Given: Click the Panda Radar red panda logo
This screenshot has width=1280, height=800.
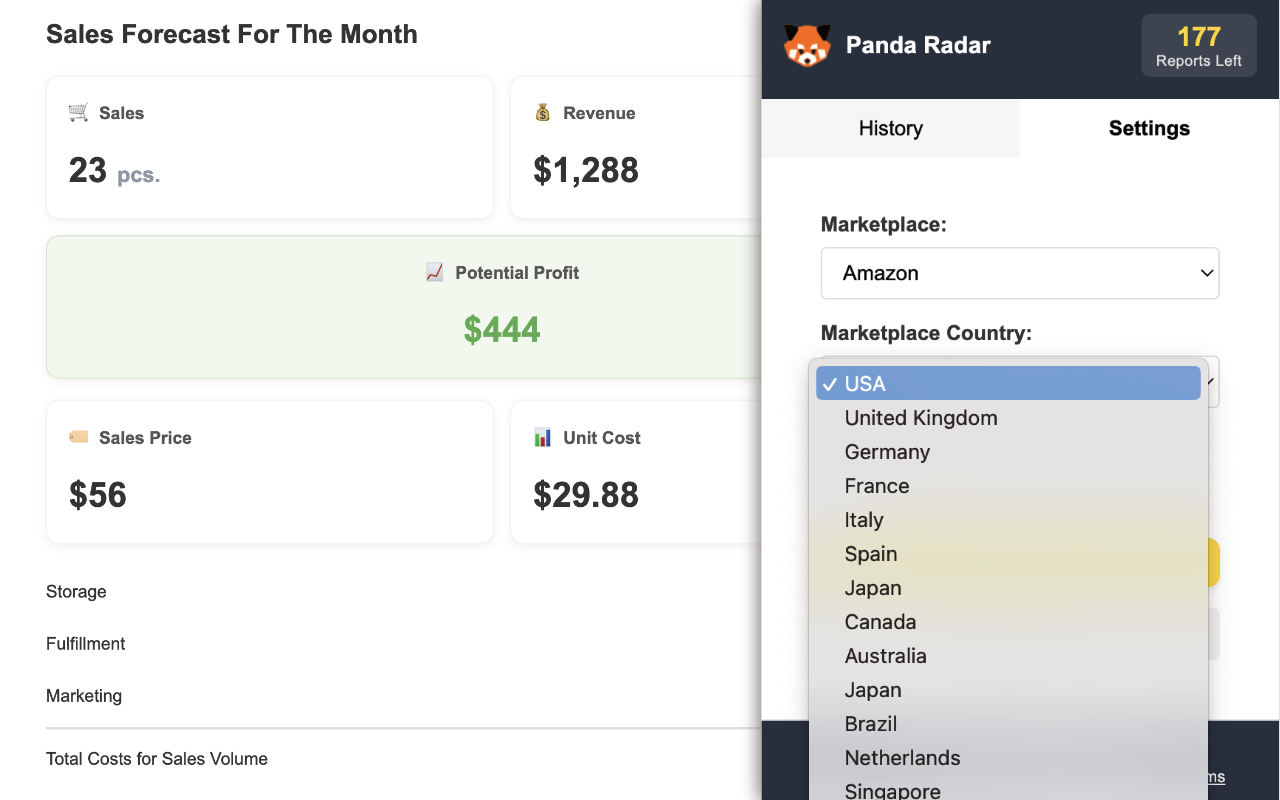Looking at the screenshot, I should click(807, 45).
